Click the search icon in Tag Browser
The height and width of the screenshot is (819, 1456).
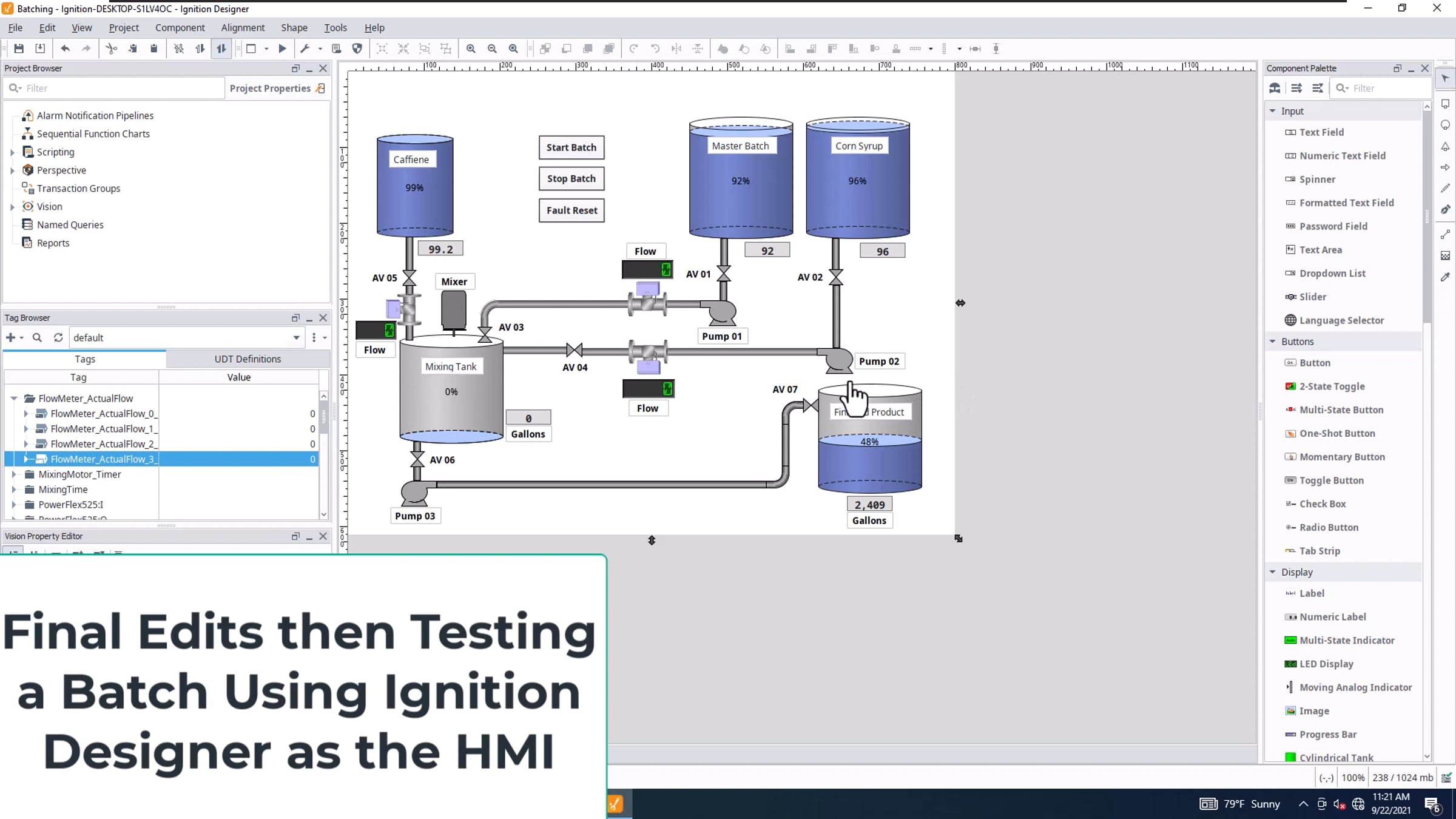tap(37, 337)
